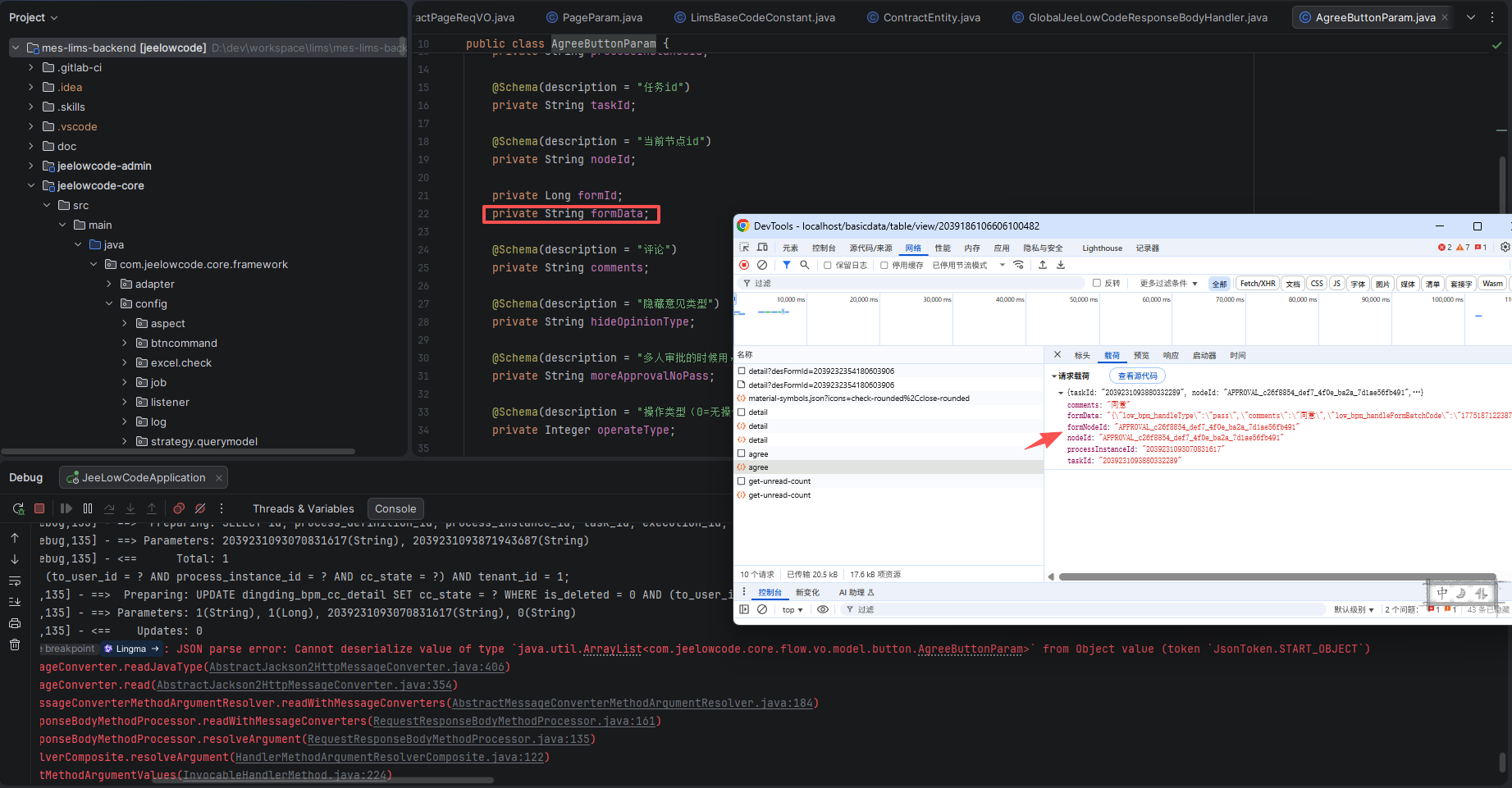
Task: Expand the jeelowcode-admin folder
Action: [x=31, y=166]
